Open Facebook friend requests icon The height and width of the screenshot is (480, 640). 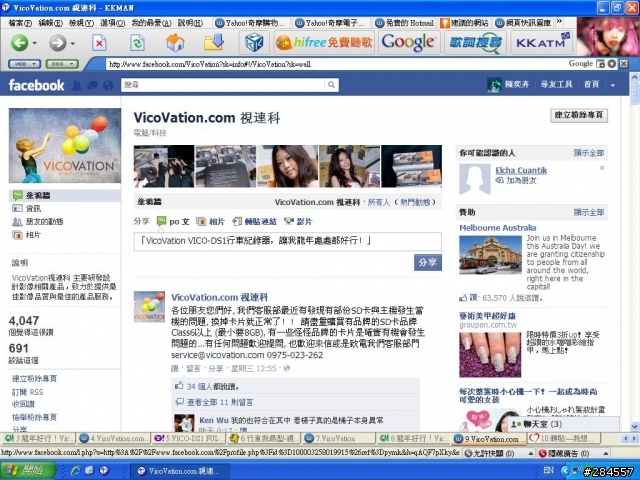pyautogui.click(x=77, y=85)
